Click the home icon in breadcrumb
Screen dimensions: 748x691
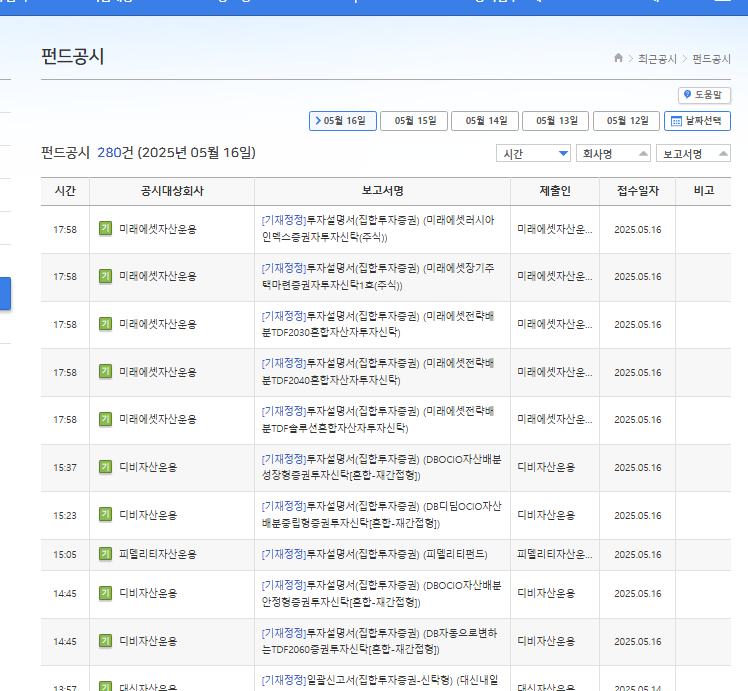coord(618,58)
